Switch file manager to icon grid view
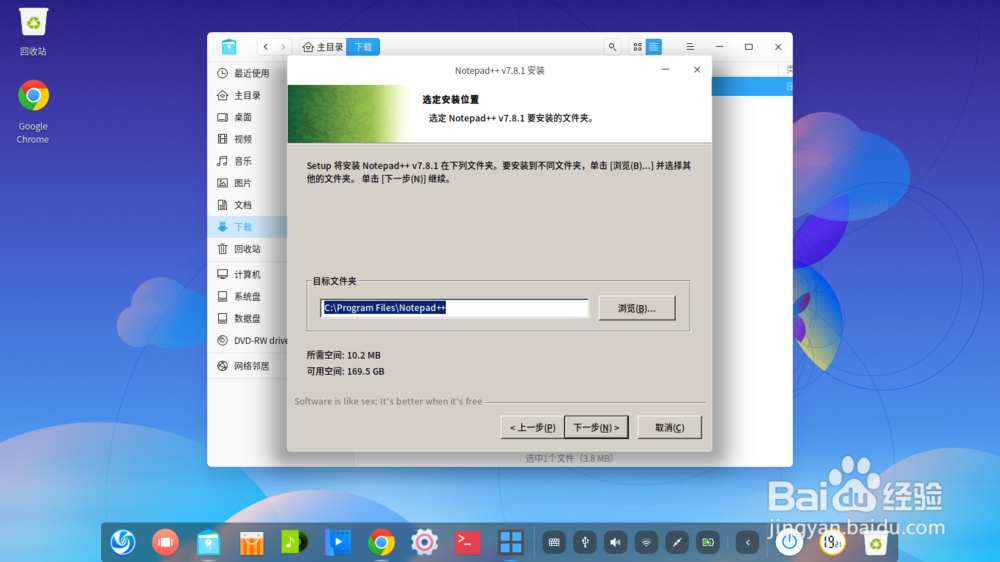Screen dimensions: 1000x562 [x=637, y=47]
